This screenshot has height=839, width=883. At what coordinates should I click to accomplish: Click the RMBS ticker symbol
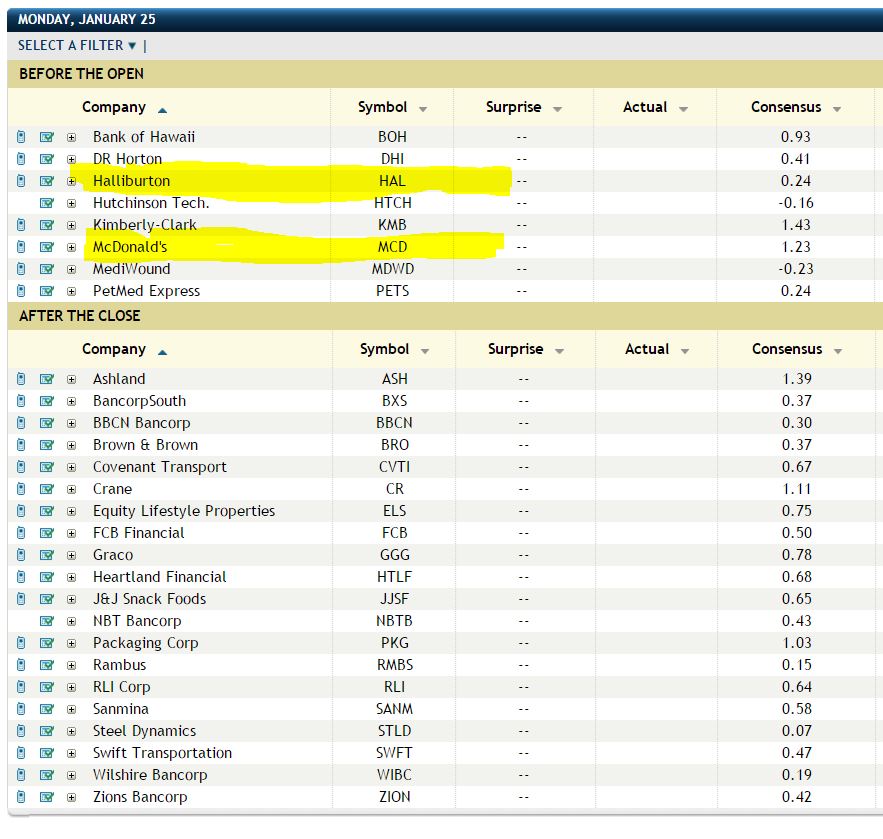395,665
